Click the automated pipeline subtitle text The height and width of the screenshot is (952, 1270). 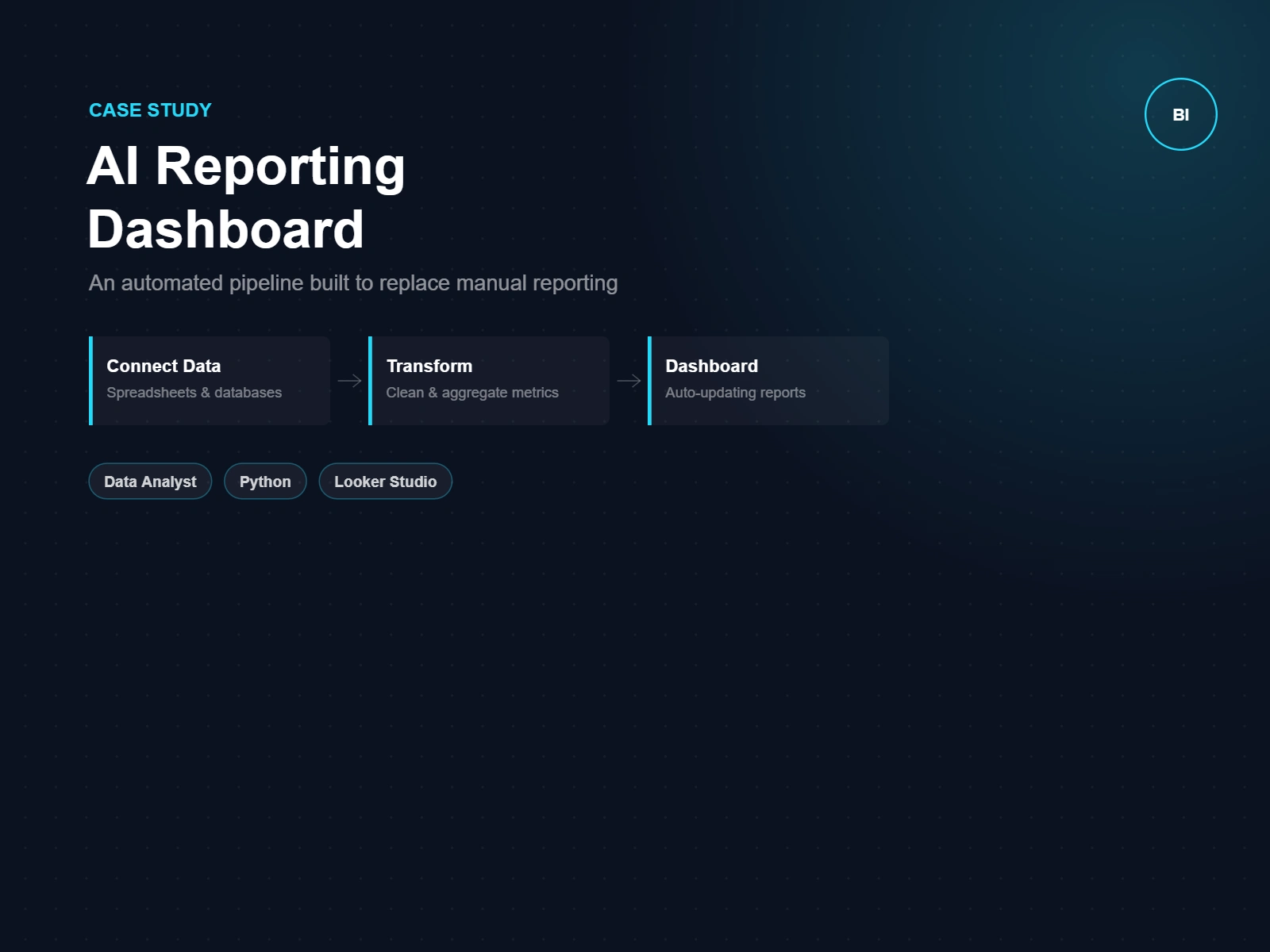[x=353, y=283]
